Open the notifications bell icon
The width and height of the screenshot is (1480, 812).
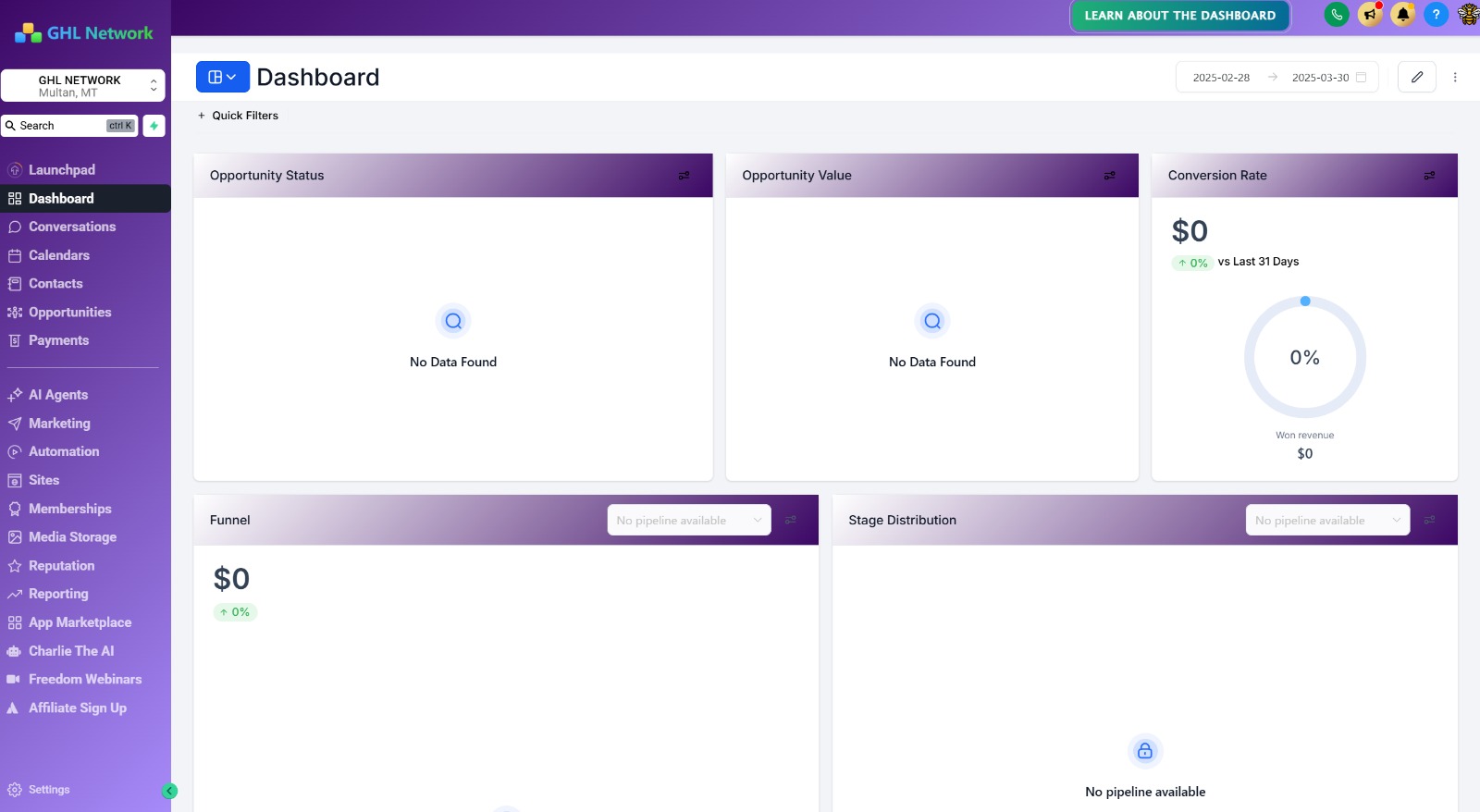pos(1403,15)
